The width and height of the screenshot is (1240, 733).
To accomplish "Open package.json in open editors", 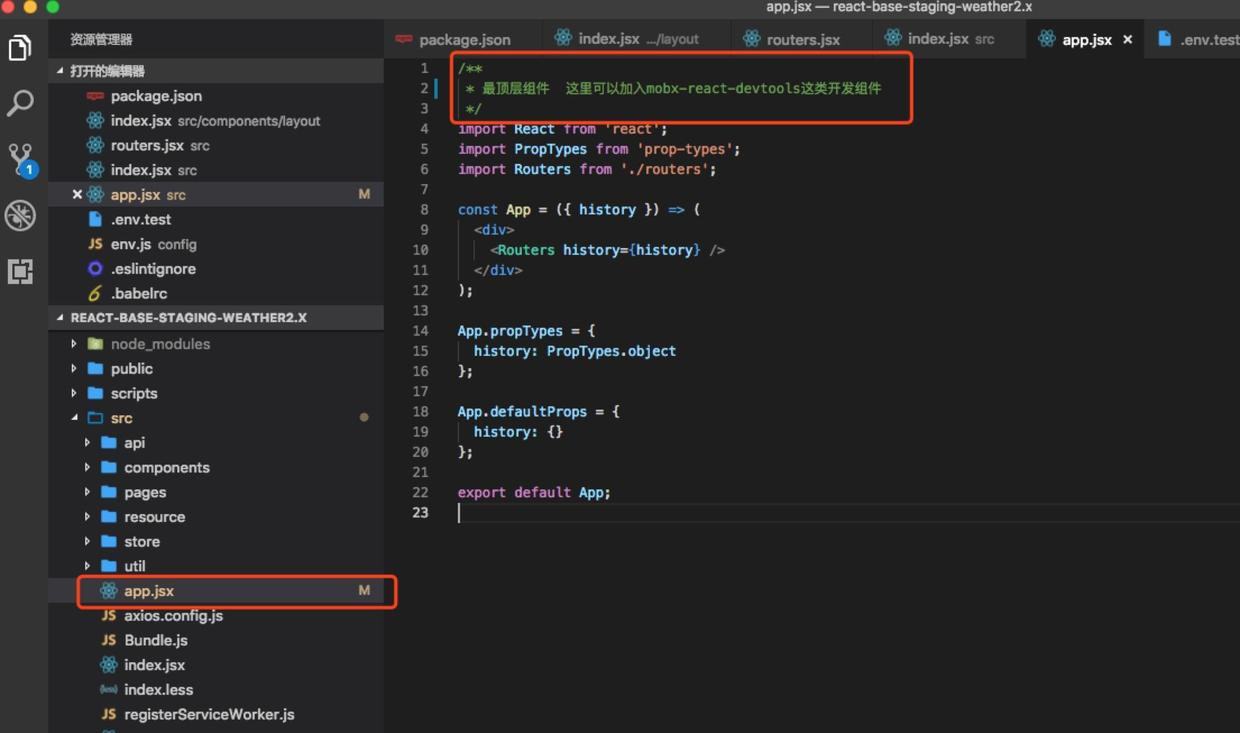I will point(216,96).
